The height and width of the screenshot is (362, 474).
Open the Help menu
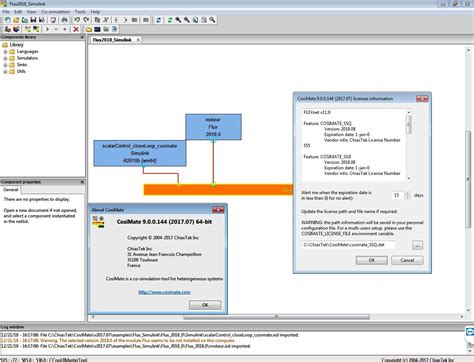[x=95, y=12]
